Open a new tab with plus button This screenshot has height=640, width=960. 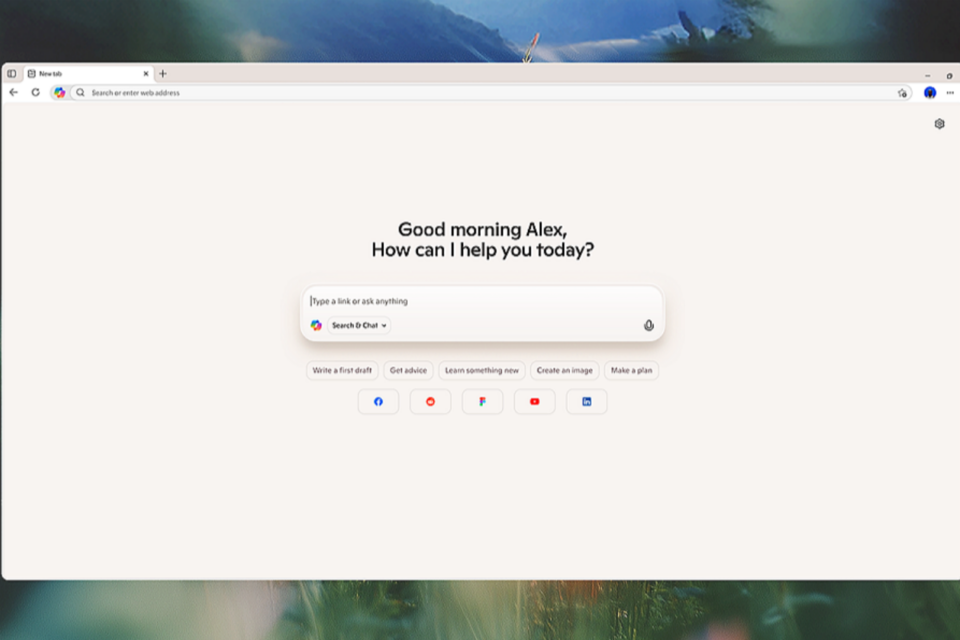point(163,73)
